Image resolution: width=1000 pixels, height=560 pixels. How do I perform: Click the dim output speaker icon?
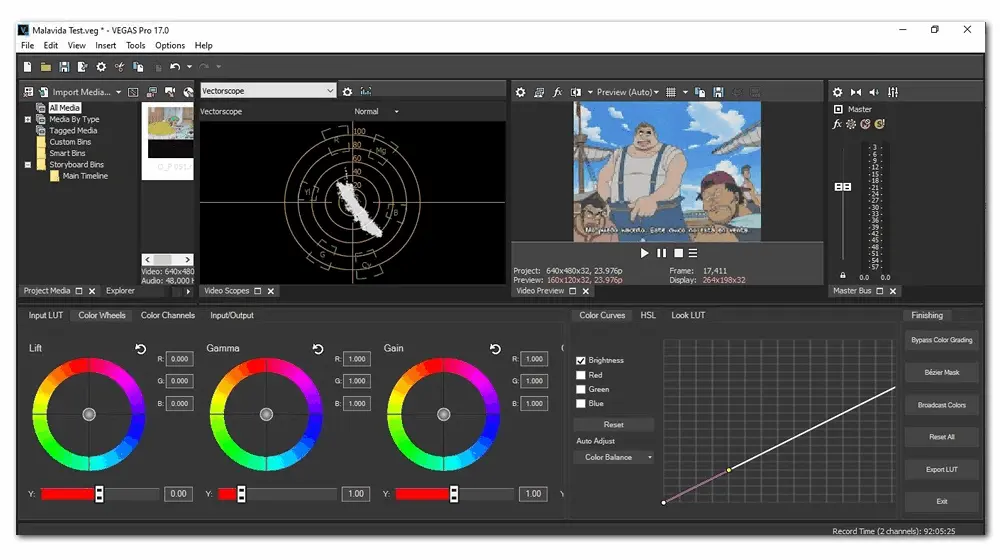874,92
